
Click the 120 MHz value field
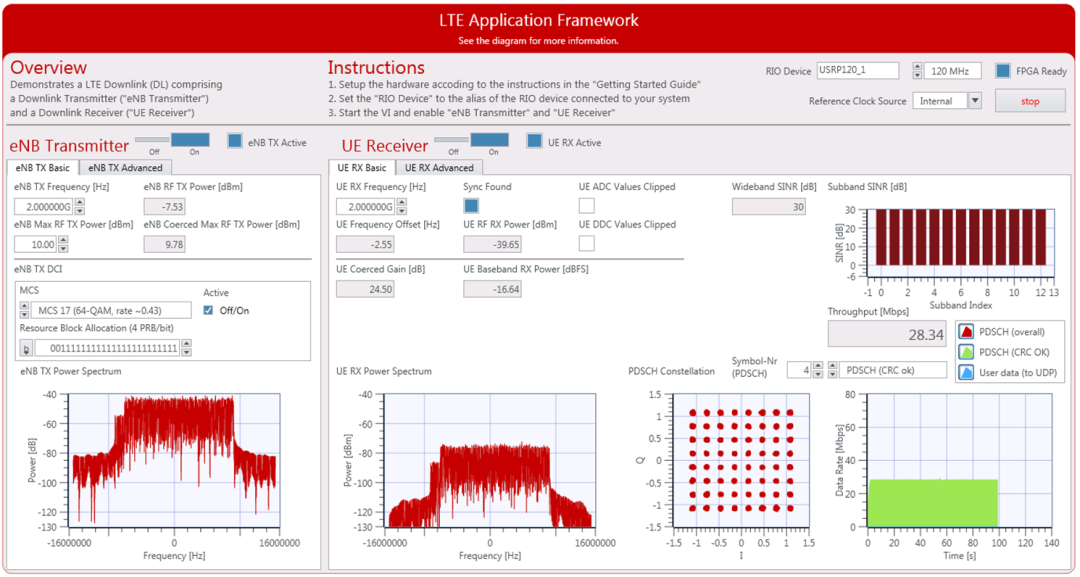pos(953,70)
